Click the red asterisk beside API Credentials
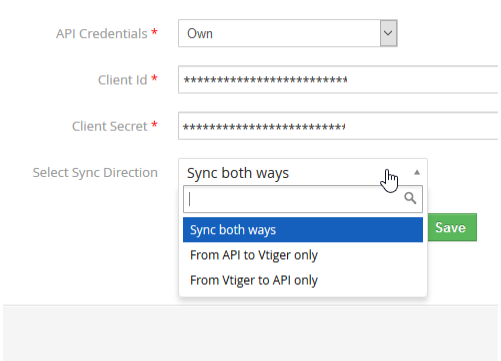 tap(154, 32)
